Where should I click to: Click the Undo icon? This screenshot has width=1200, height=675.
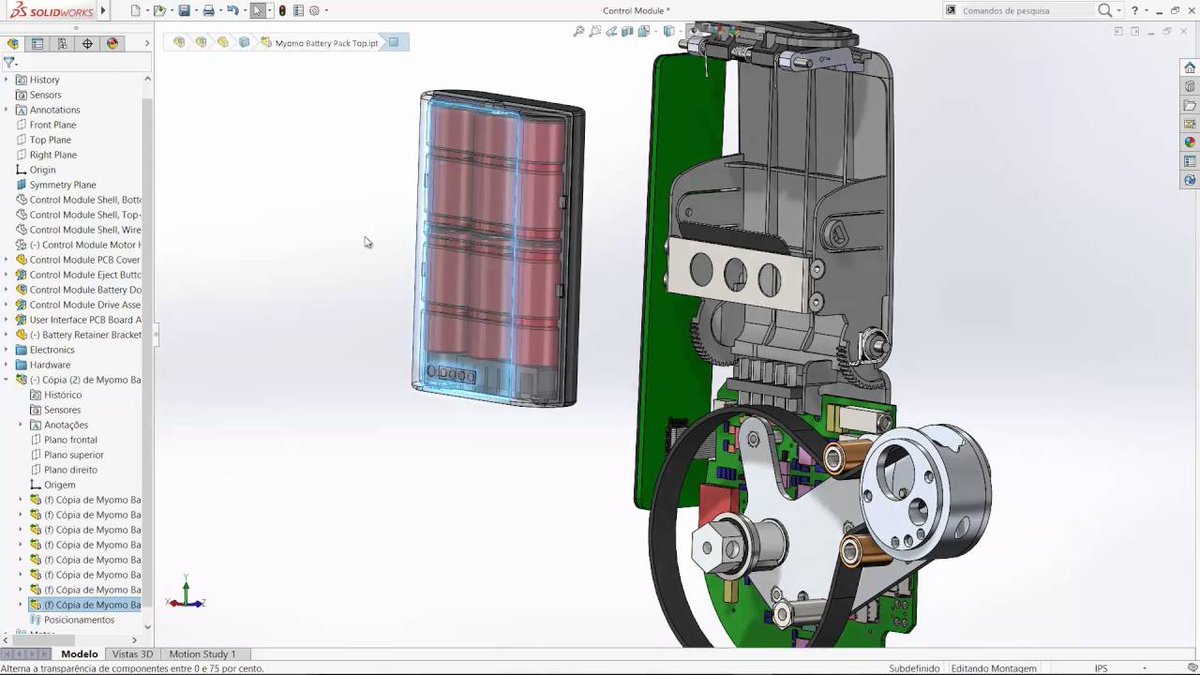point(232,10)
